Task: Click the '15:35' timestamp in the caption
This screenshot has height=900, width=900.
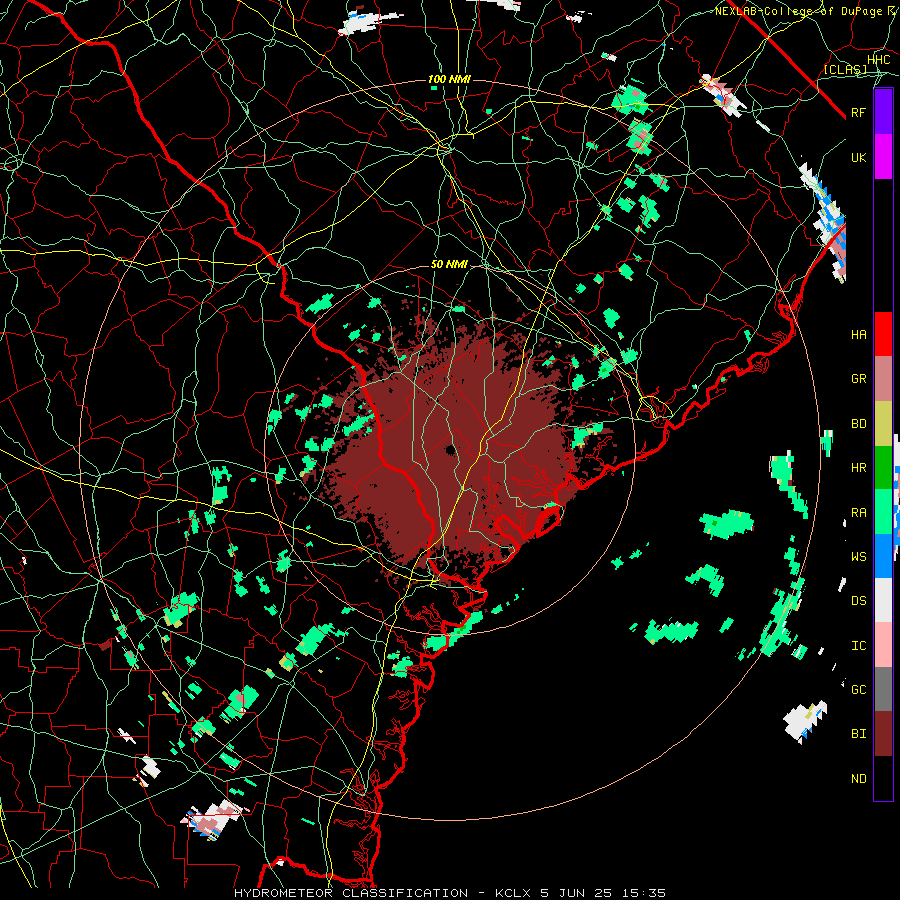Action: (x=643, y=893)
